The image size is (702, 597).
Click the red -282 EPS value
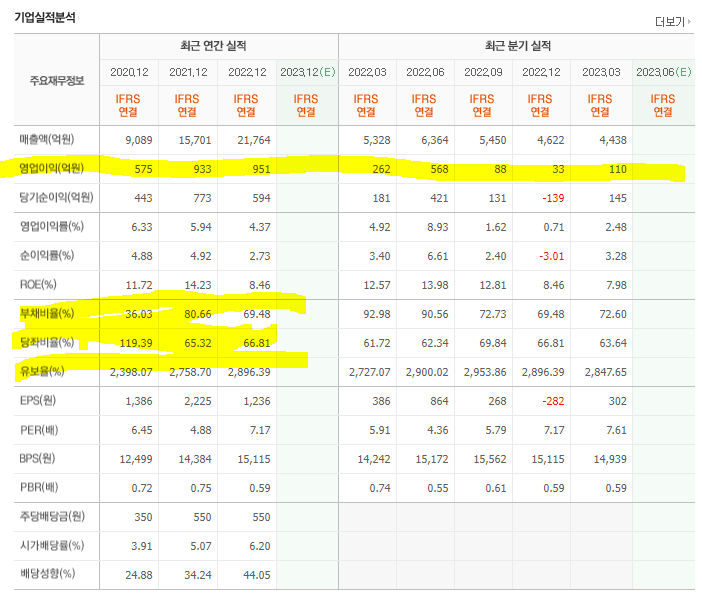[x=553, y=401]
